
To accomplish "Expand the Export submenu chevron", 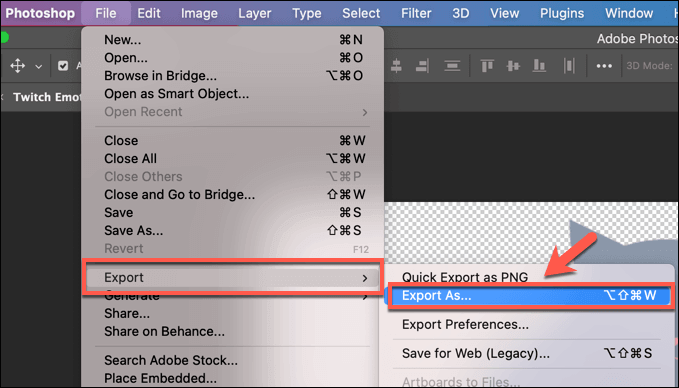I will pyautogui.click(x=365, y=278).
